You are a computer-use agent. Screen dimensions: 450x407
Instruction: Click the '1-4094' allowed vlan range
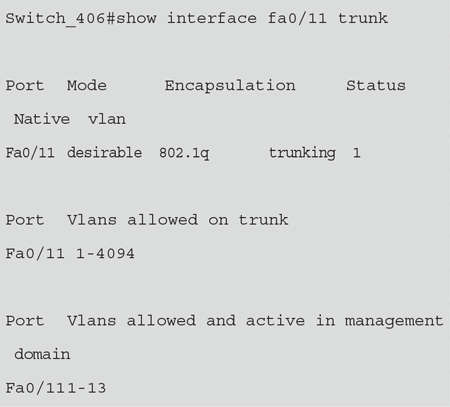pos(105,254)
